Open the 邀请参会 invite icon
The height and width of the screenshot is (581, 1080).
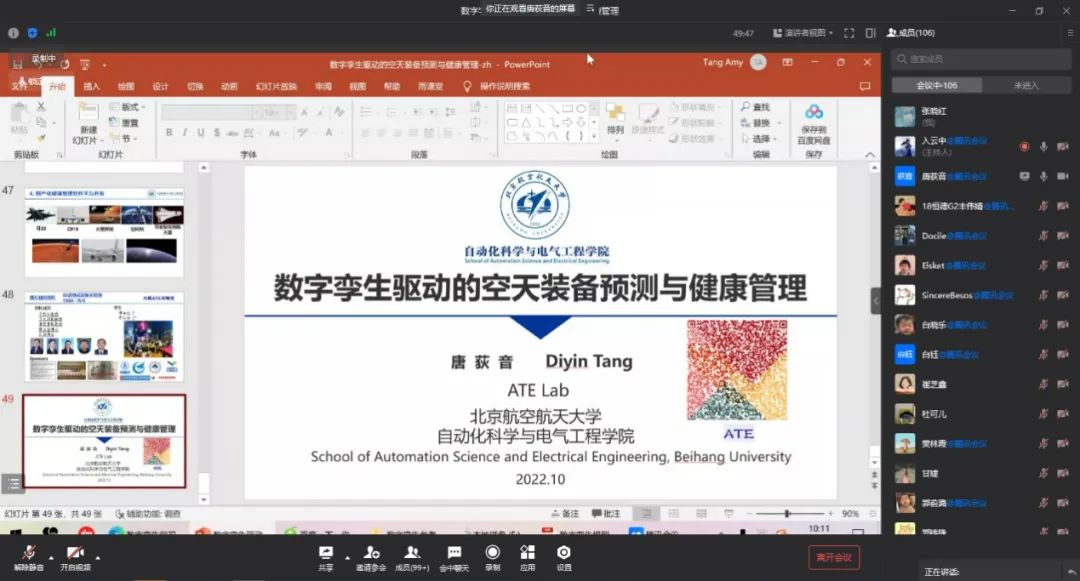coord(372,552)
